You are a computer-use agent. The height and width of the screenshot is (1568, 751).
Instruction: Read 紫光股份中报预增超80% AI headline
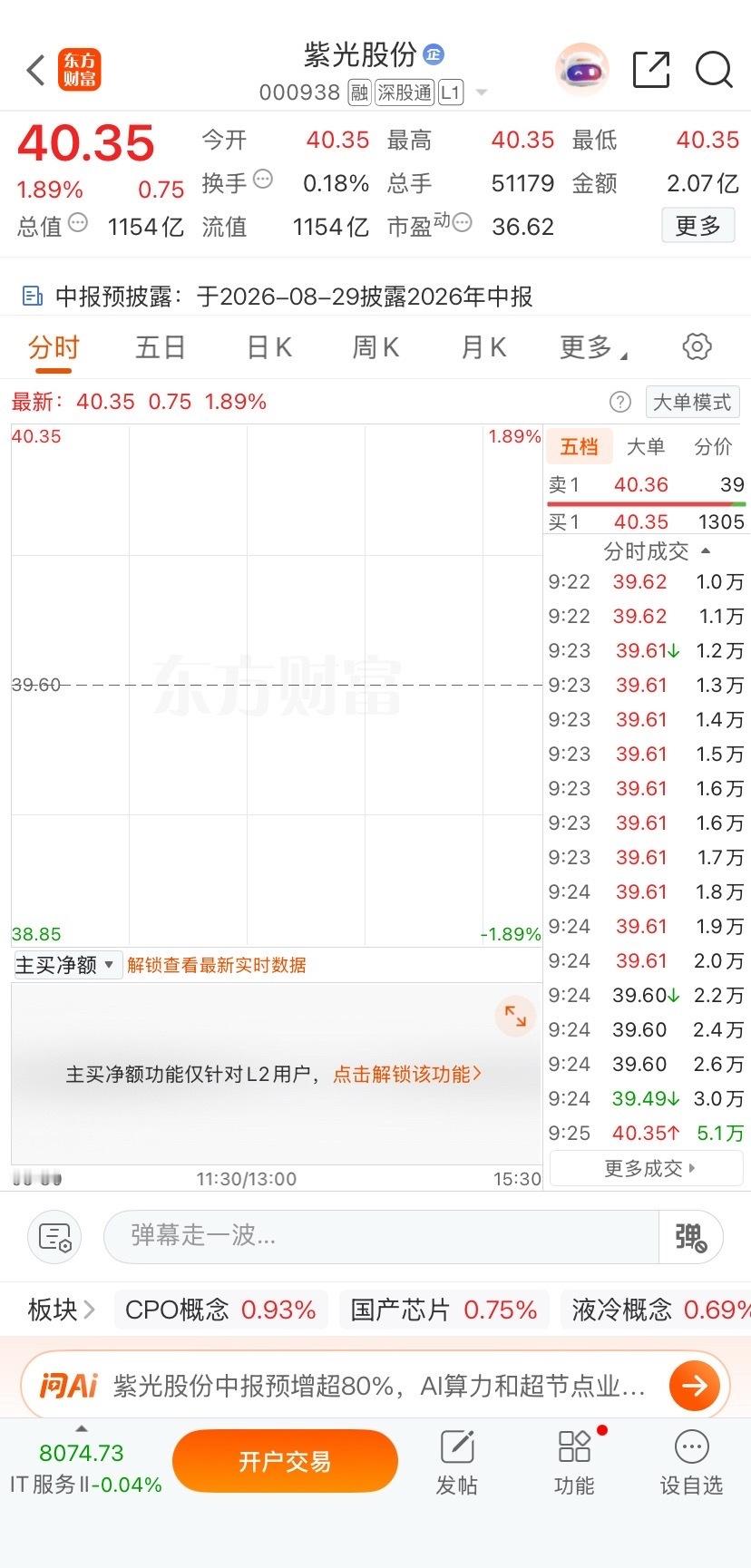379,1385
